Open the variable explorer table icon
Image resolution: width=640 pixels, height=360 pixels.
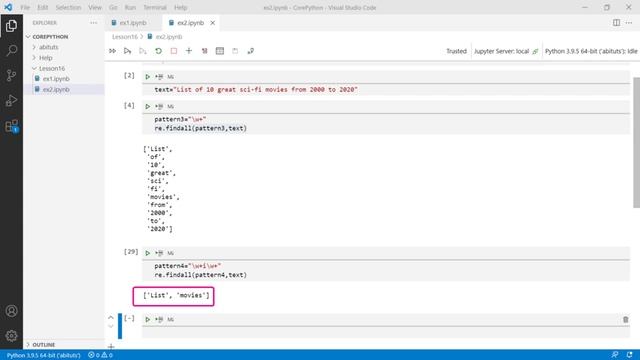pos(220,51)
